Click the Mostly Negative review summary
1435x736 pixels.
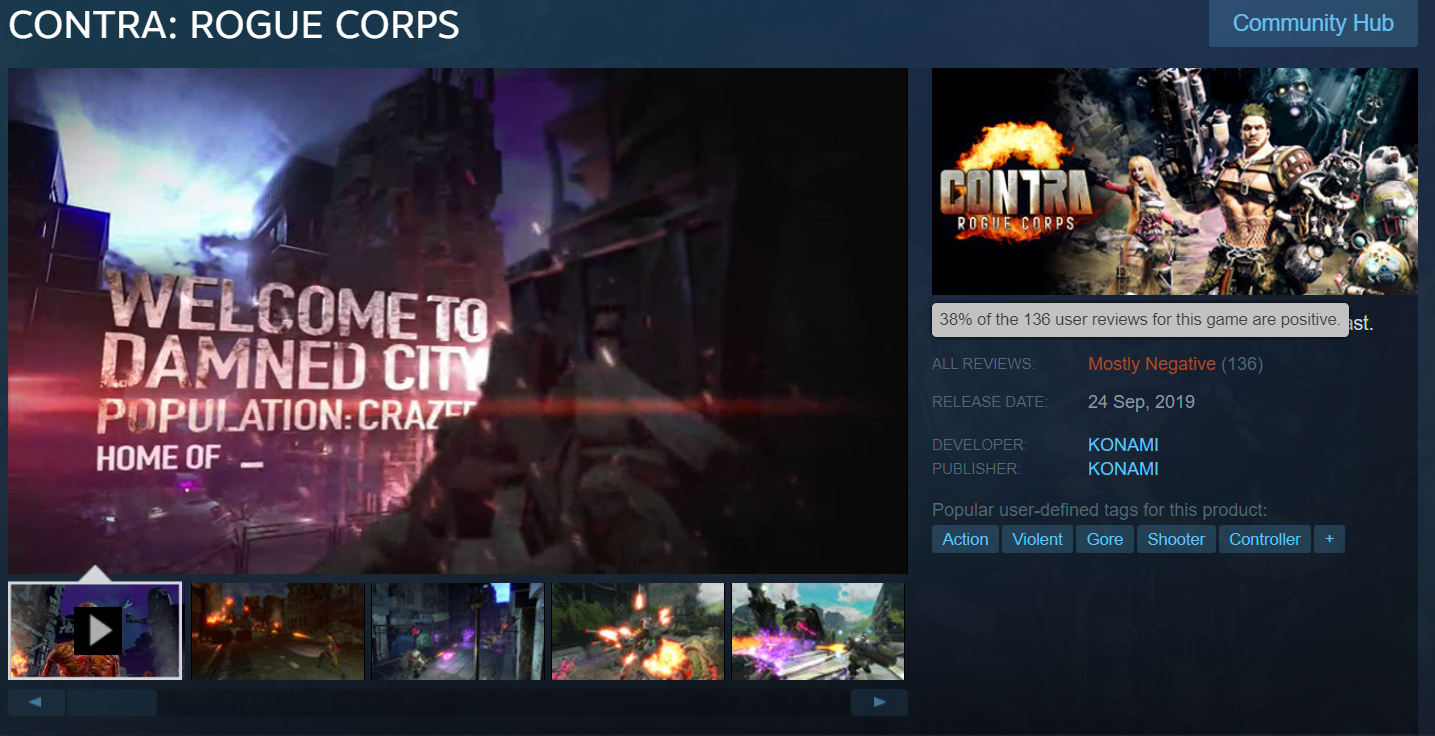pos(1152,364)
